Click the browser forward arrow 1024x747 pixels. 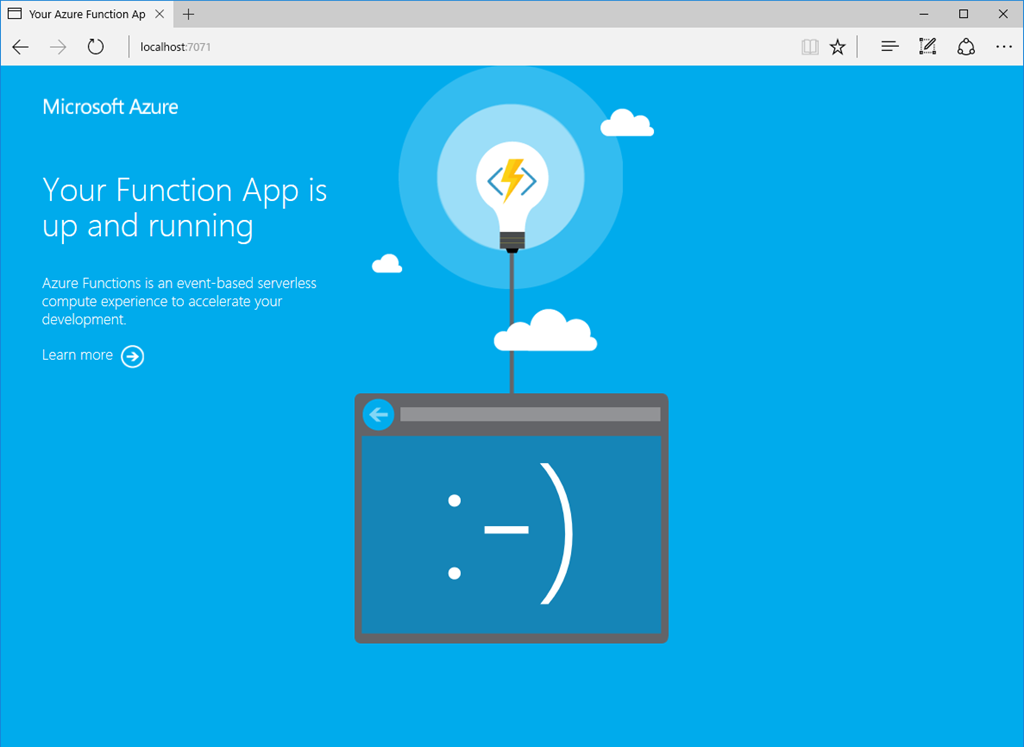(58, 47)
